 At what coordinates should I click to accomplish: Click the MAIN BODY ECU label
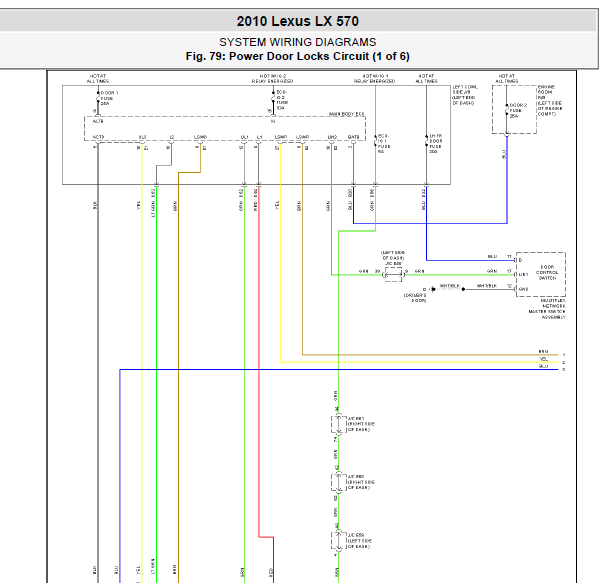(347, 114)
